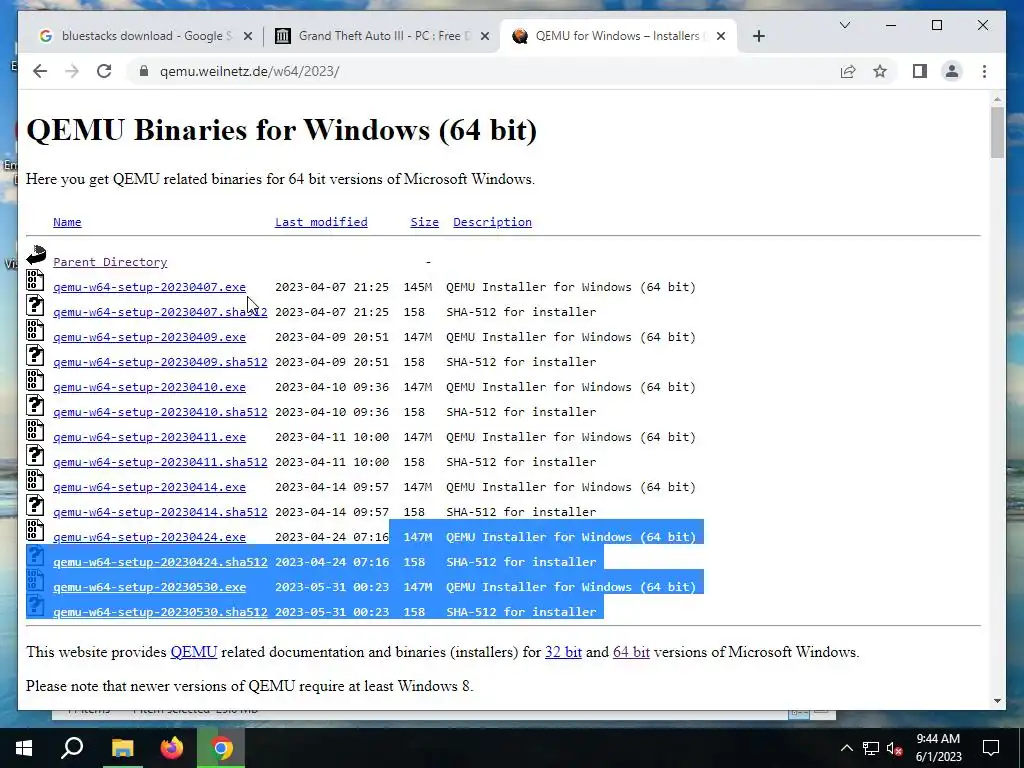Viewport: 1024px width, 768px height.
Task: Open File Explorer from taskbar
Action: pyautogui.click(x=122, y=748)
